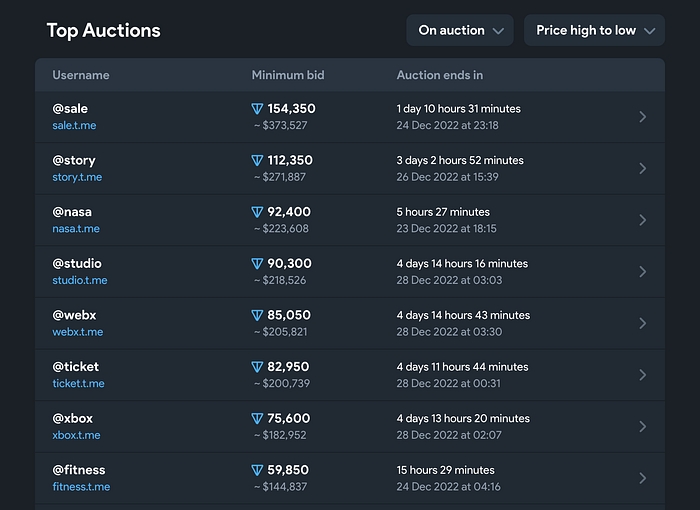
Task: Click the TON icon beside 112,350 bid
Action: [x=258, y=160]
